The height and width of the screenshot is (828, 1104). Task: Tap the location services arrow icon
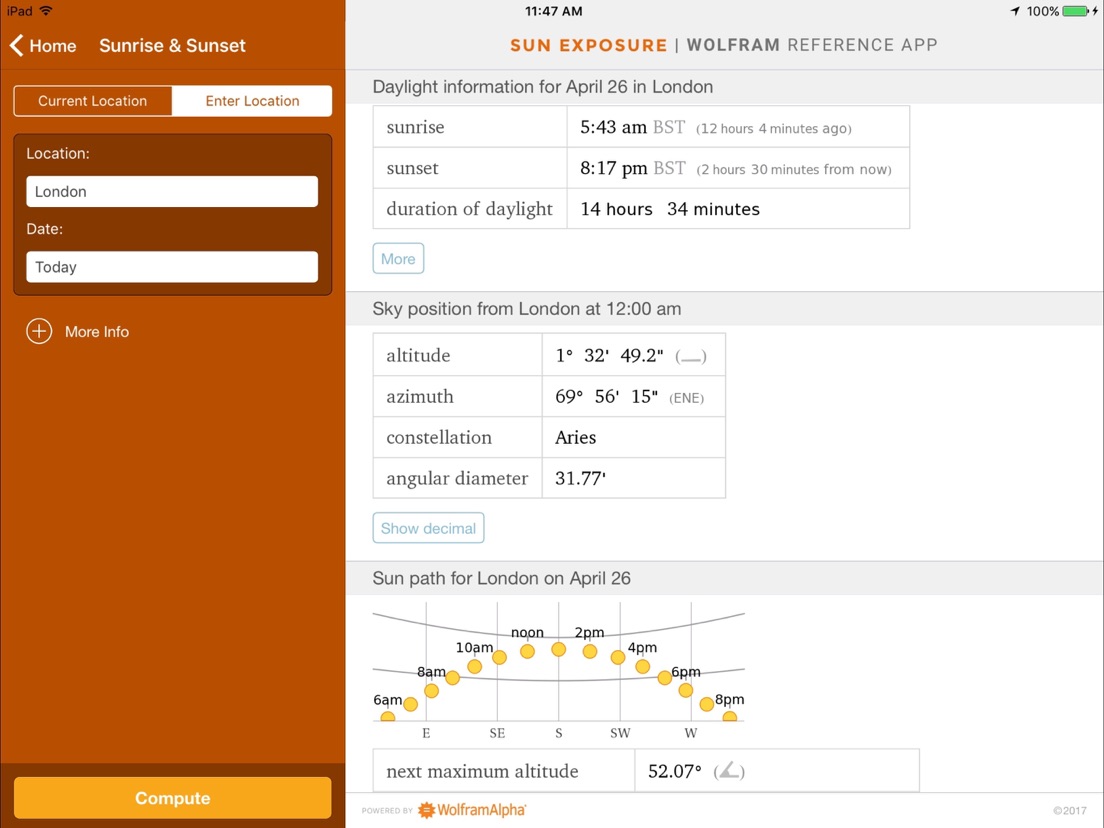(x=1015, y=11)
